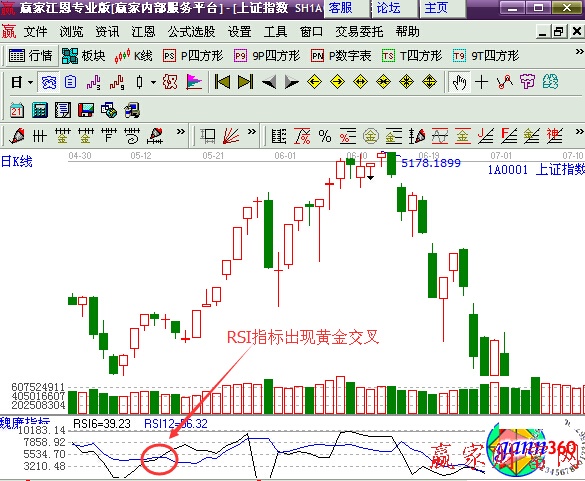Open the 文件 menu
The height and width of the screenshot is (481, 585).
tap(35, 32)
